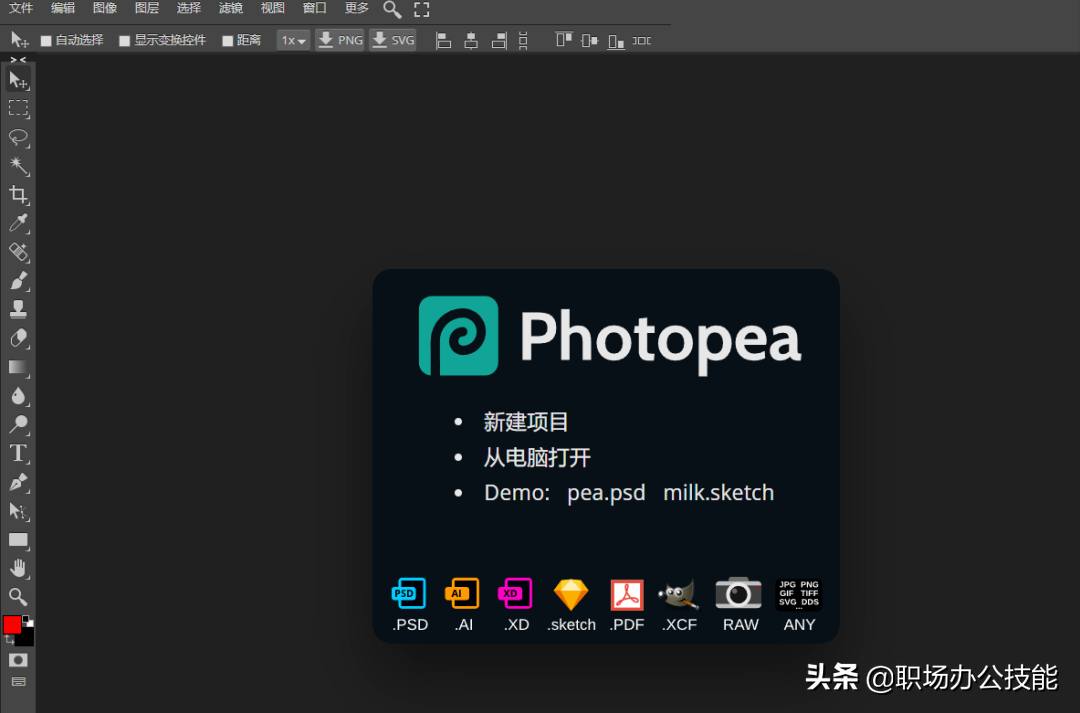
Task: Open the 1x scale dropdown
Action: pyautogui.click(x=293, y=41)
